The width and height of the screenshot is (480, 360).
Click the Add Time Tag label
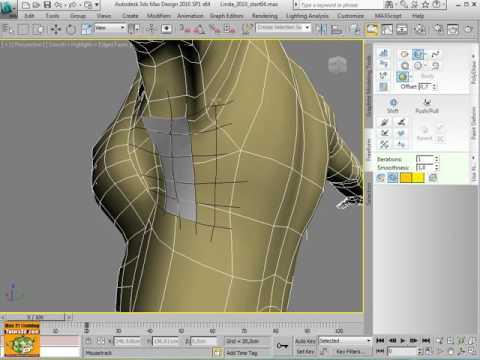point(242,353)
